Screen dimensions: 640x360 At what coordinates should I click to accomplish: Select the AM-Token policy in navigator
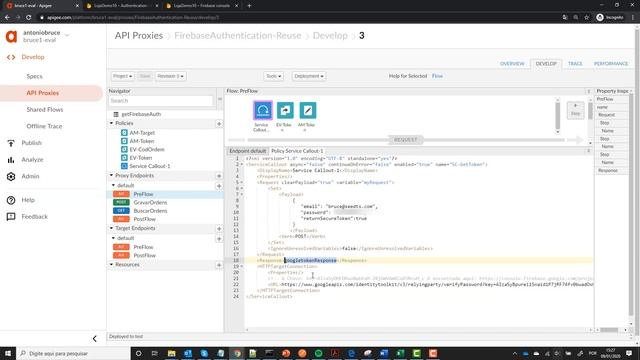click(142, 141)
